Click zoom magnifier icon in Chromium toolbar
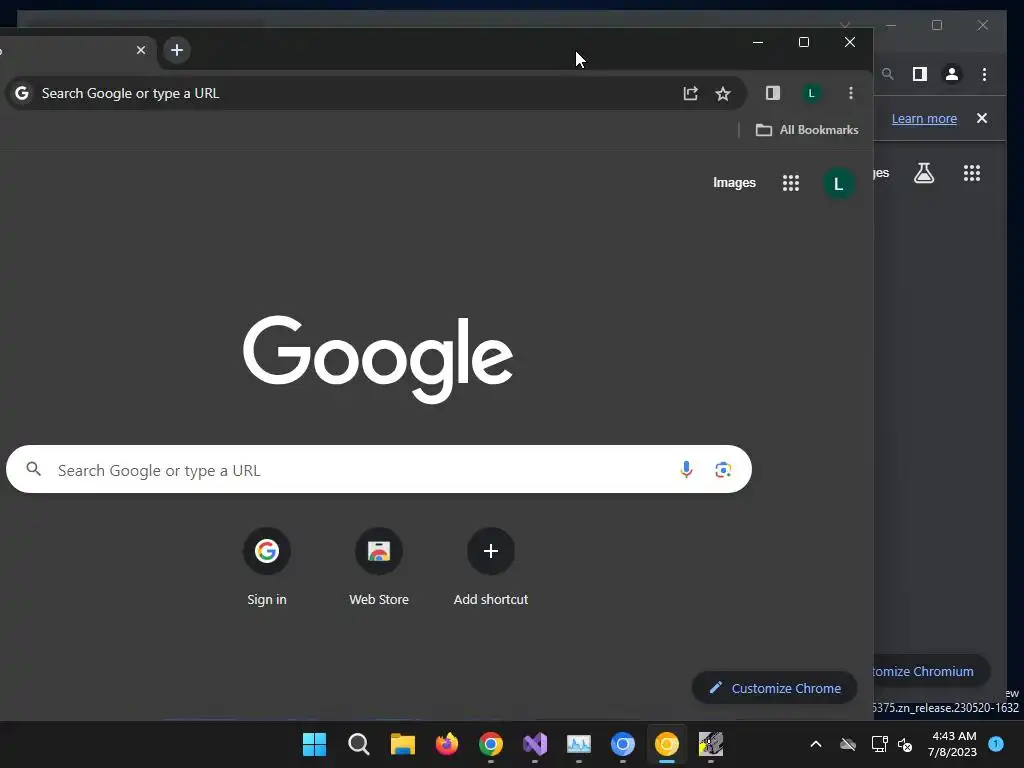Viewport: 1024px width, 768px height. click(x=888, y=74)
